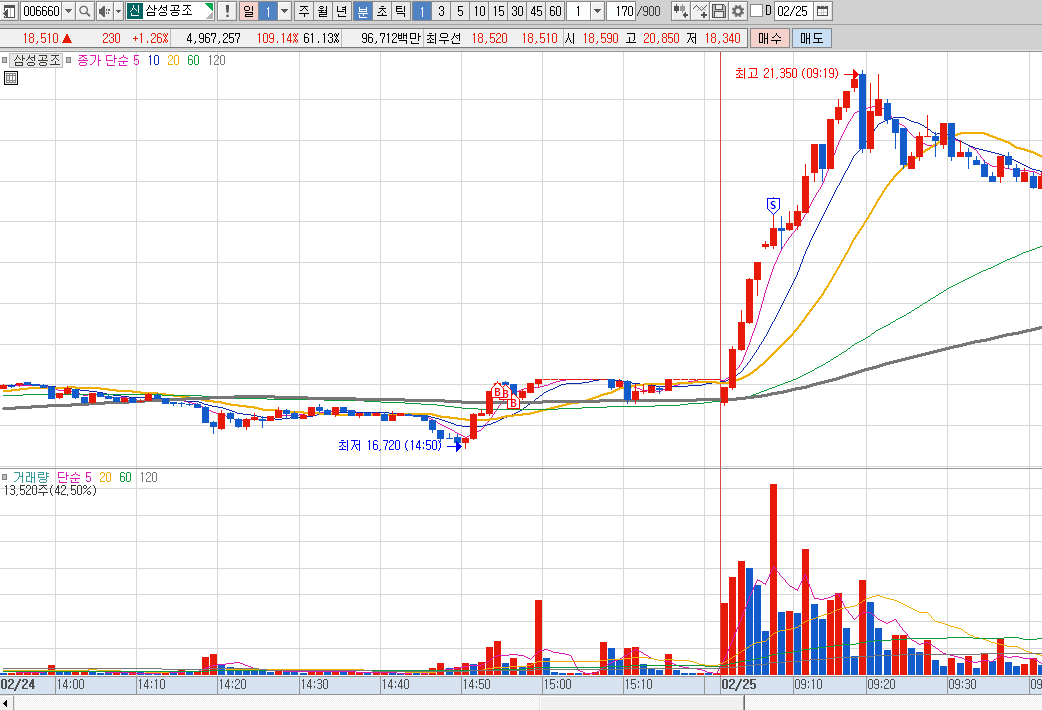Switch to the 3-minute interval
The width and height of the screenshot is (1042, 710).
click(441, 11)
